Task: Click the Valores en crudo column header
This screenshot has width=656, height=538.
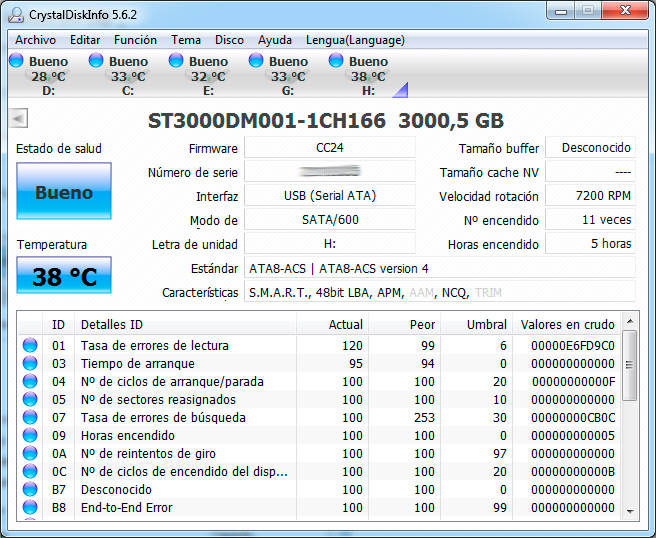Action: pos(567,324)
